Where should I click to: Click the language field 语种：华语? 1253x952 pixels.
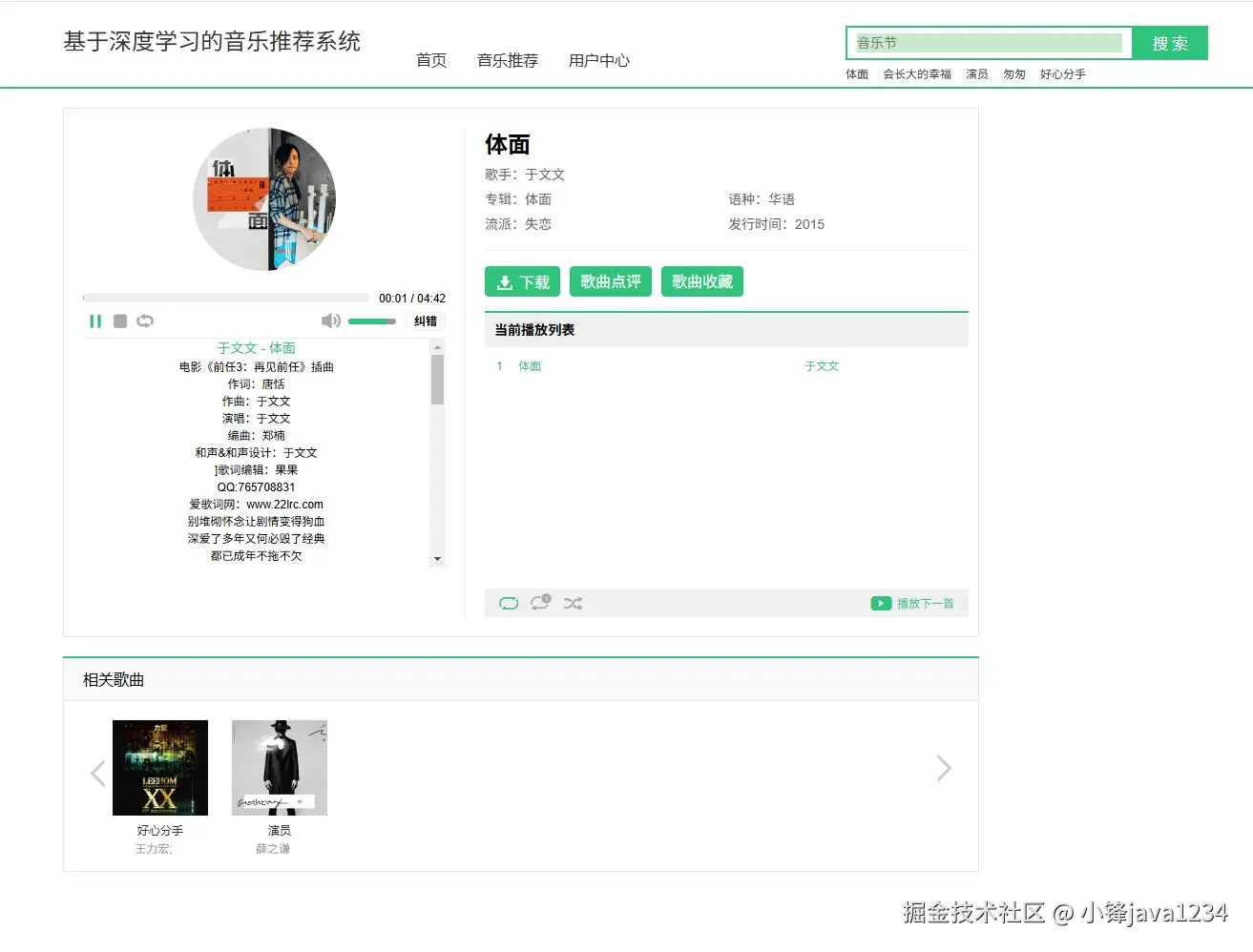[762, 199]
